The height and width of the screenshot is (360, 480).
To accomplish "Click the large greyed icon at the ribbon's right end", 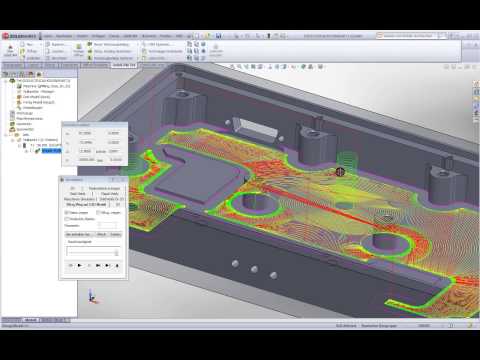I will pos(216,50).
